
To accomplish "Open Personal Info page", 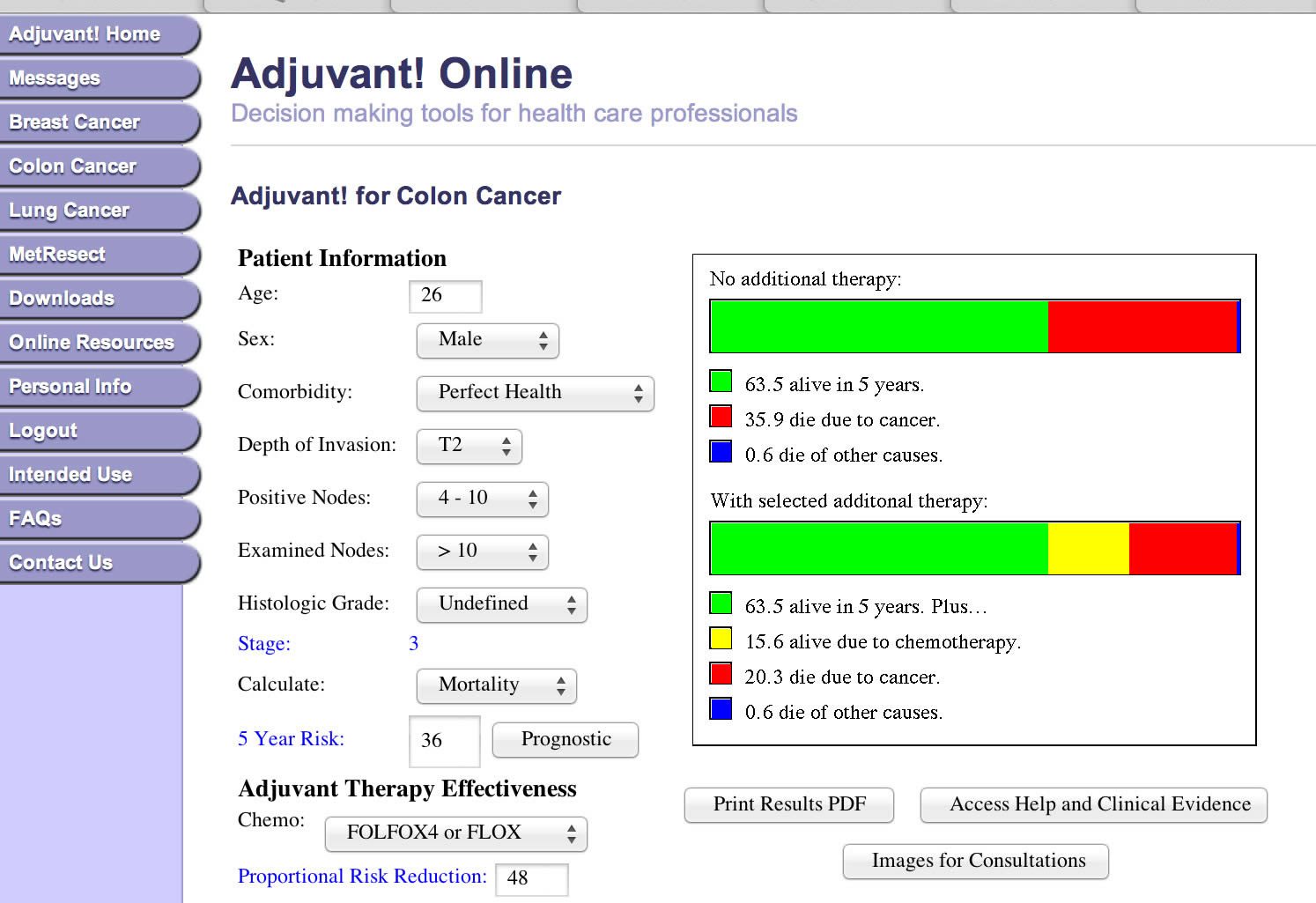I will pyautogui.click(x=100, y=387).
